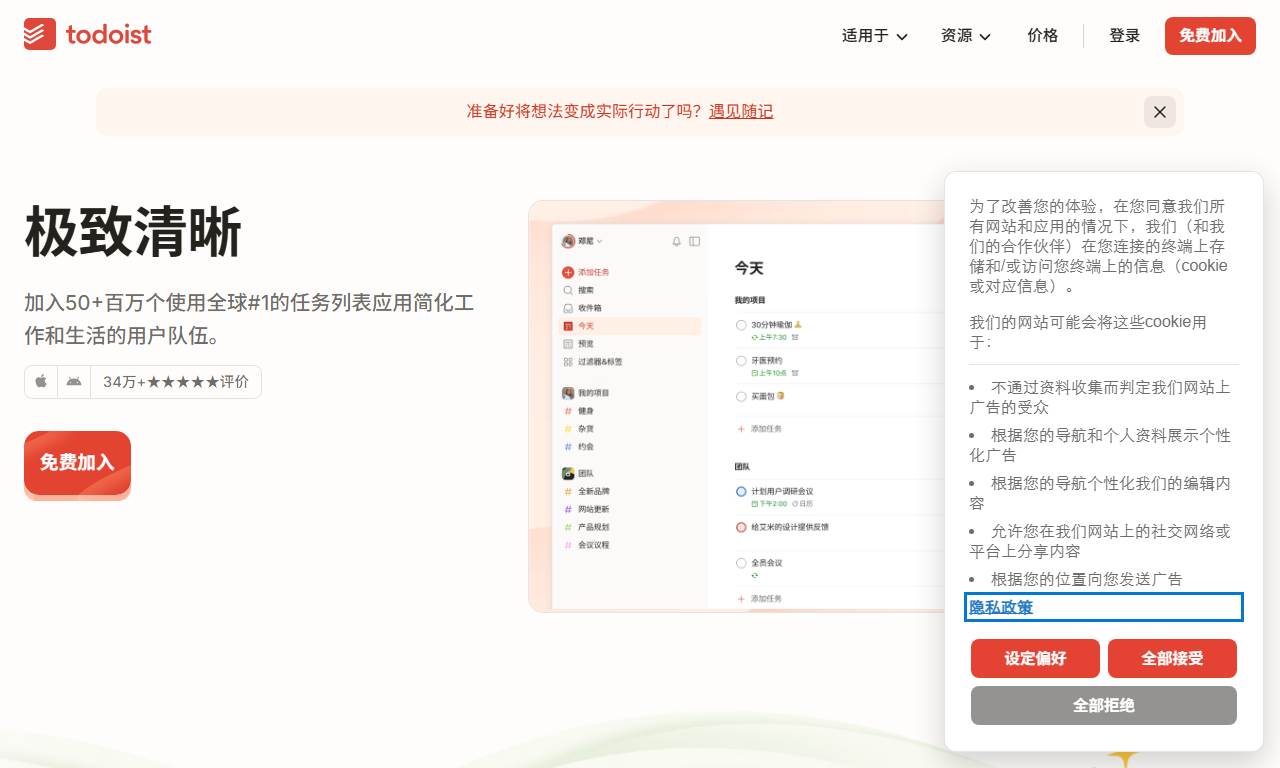This screenshot has height=768, width=1280.
Task: Click the Android platform icon
Action: (74, 382)
